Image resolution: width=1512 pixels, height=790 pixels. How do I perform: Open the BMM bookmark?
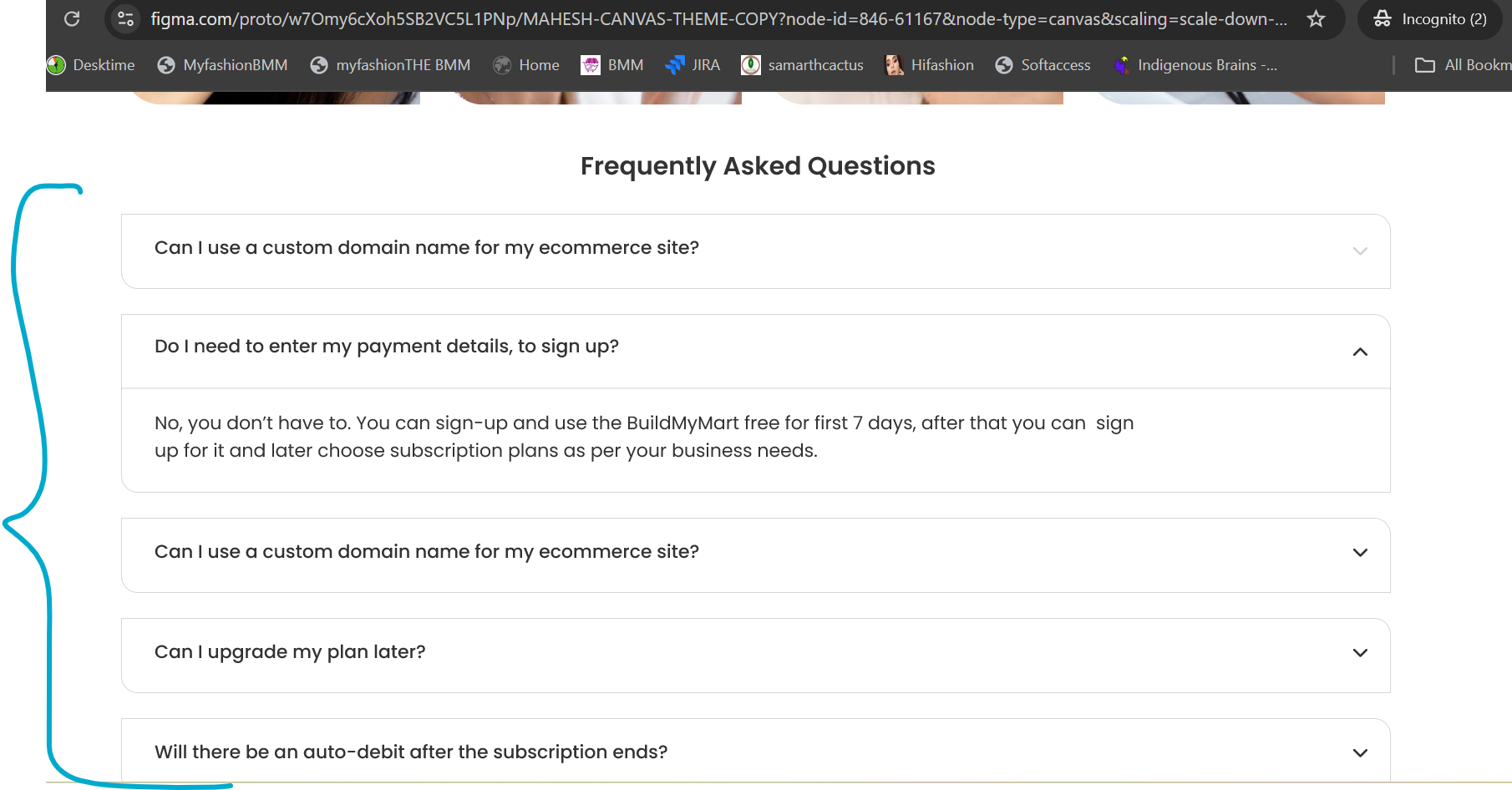tap(612, 65)
